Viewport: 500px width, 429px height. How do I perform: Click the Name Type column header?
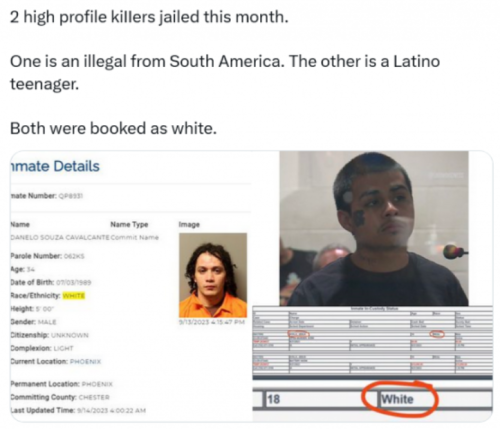pos(129,224)
